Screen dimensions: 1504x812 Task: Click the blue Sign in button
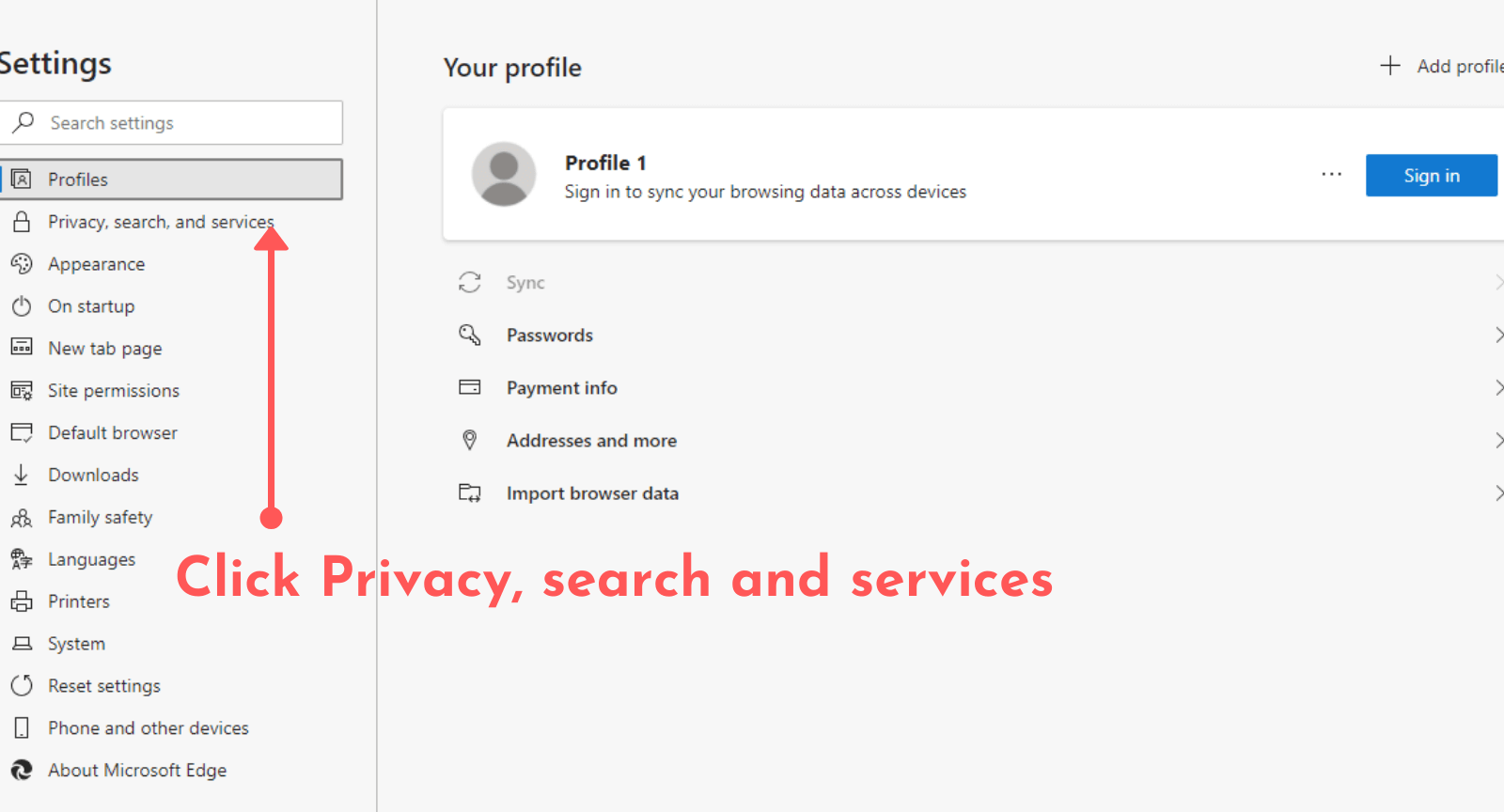1431,176
